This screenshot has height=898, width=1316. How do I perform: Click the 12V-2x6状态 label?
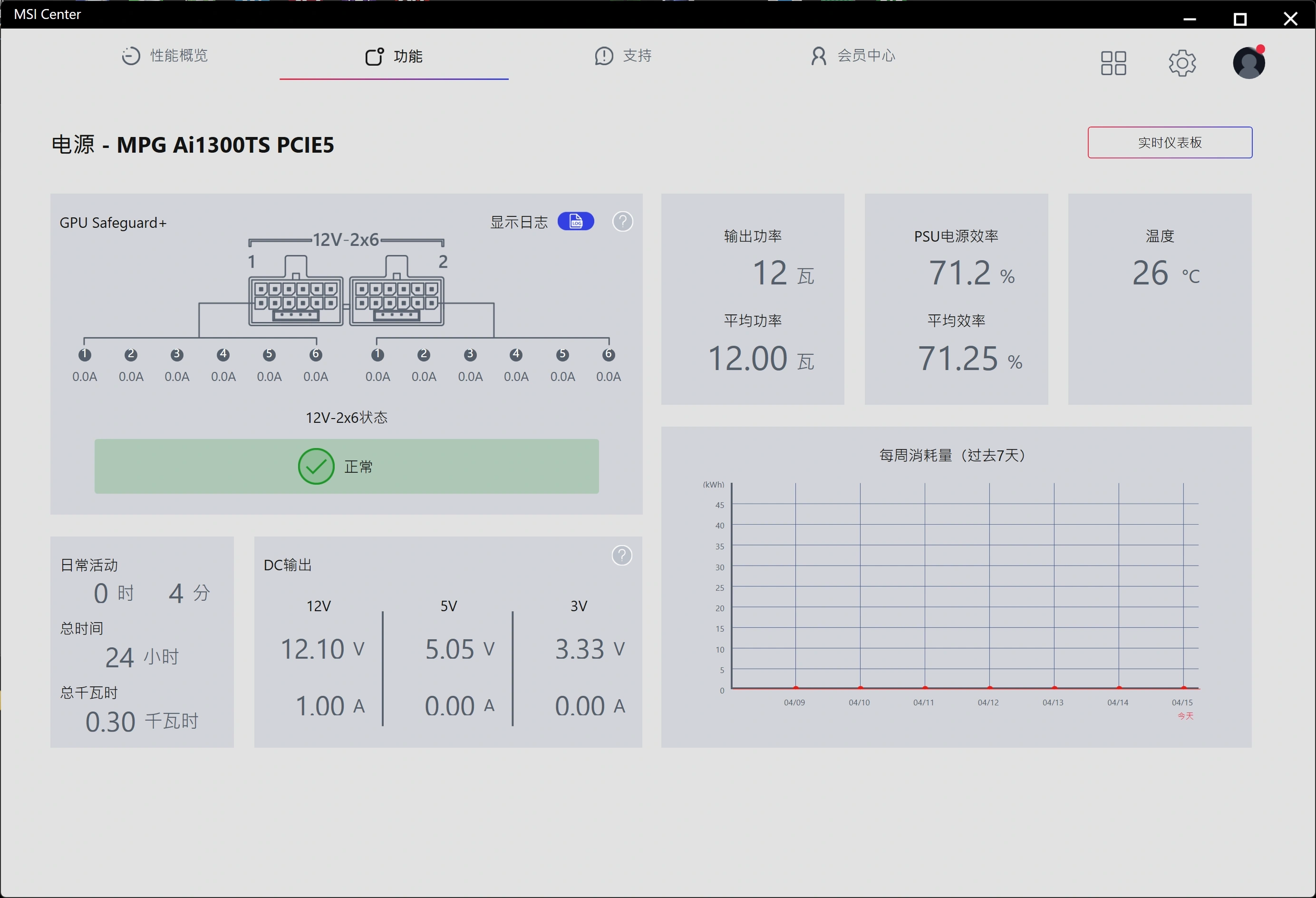click(x=347, y=418)
